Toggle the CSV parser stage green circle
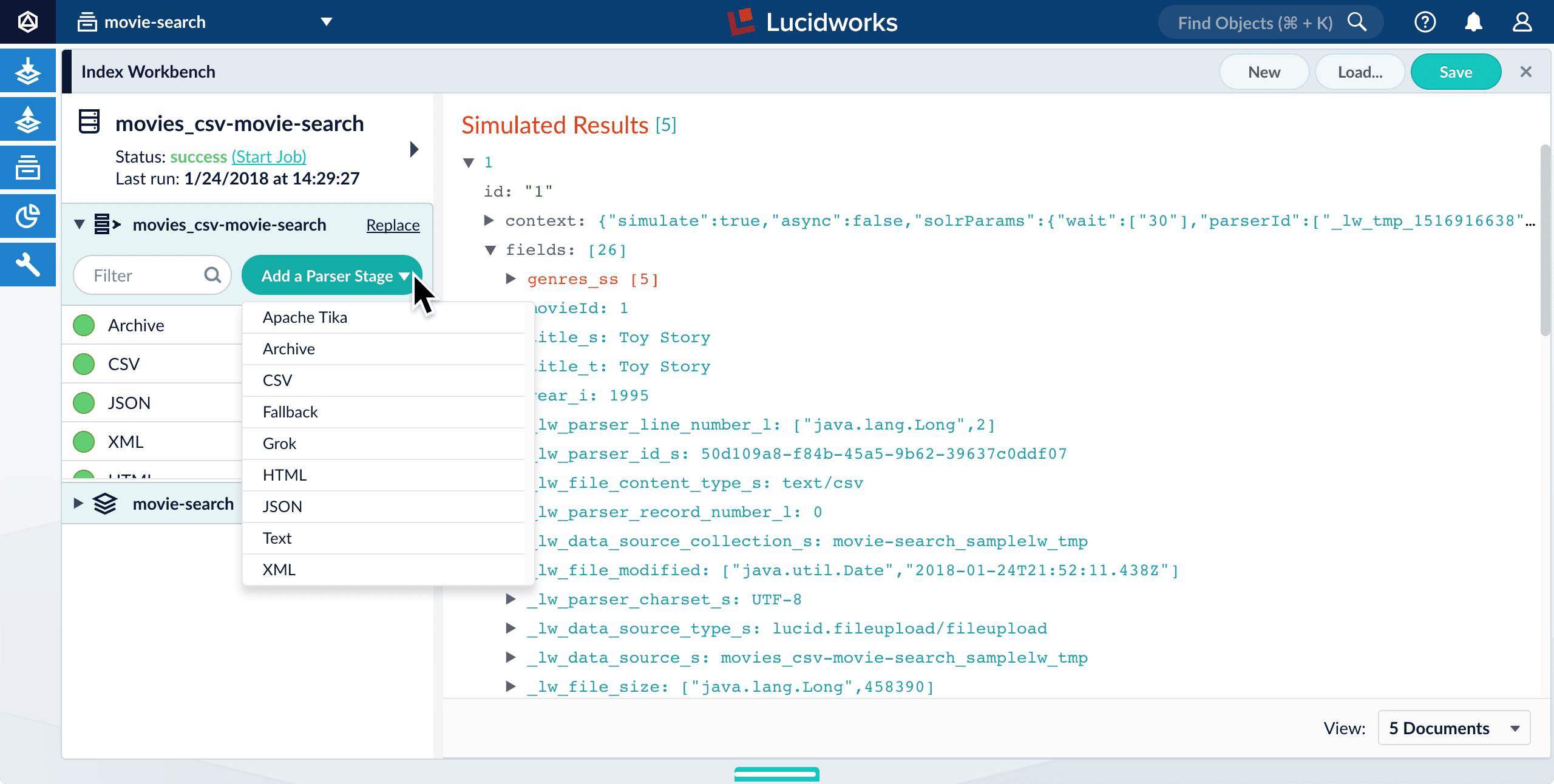Viewport: 1554px width, 784px height. pyautogui.click(x=84, y=364)
